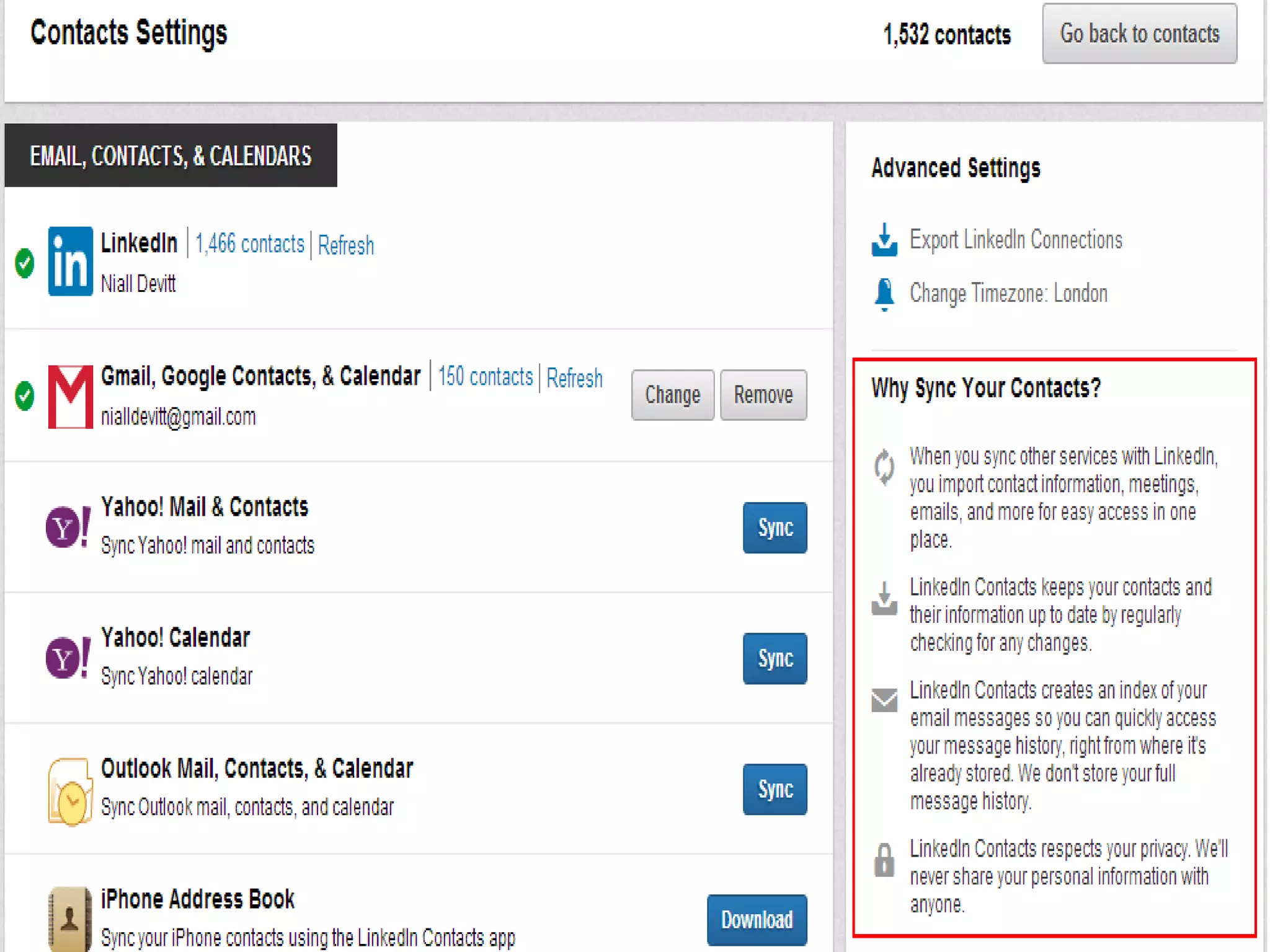Click the timezone bell icon

pos(884,294)
